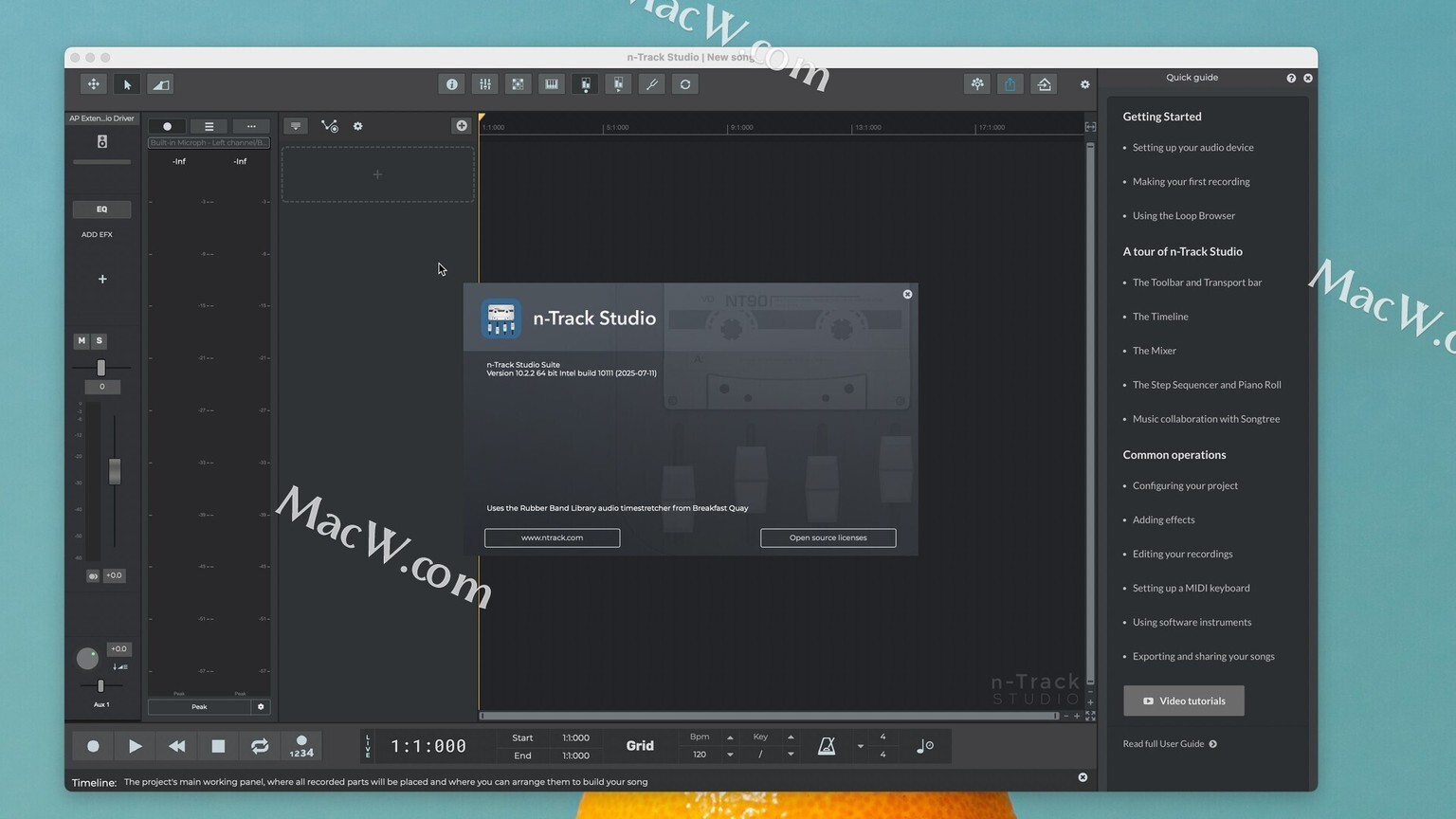The height and width of the screenshot is (819, 1456).
Task: Close the Quick guide panel
Action: [1308, 78]
